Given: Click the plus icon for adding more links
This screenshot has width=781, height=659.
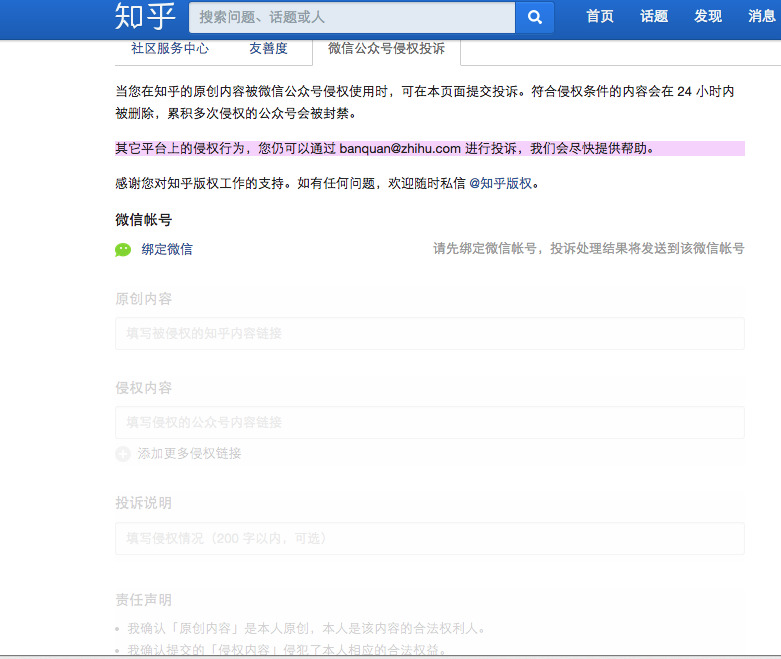Looking at the screenshot, I should tap(123, 454).
